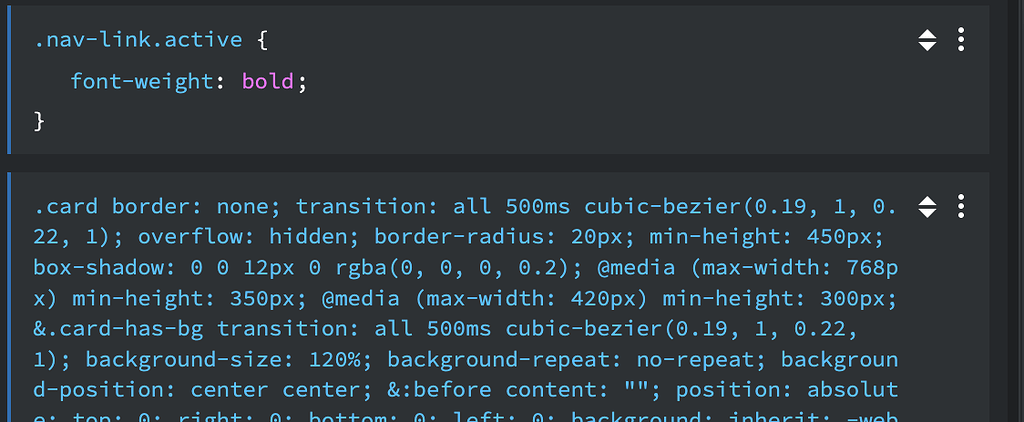This screenshot has width=1024, height=422.
Task: Select the &.card-has-bg nested selector
Action: (x=118, y=330)
